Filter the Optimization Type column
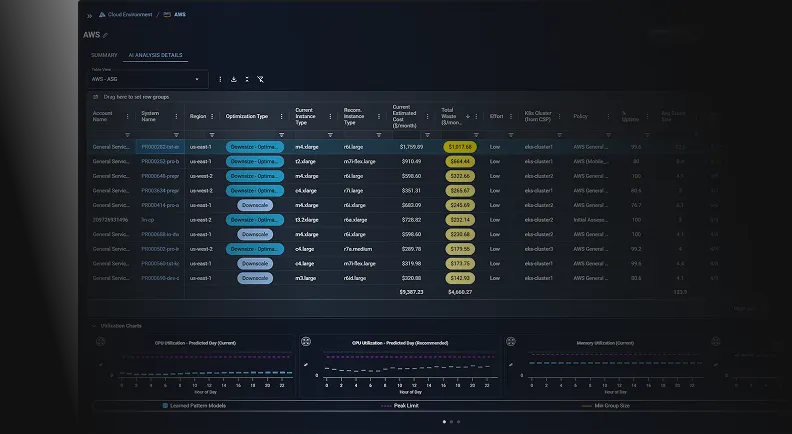The height and width of the screenshot is (434, 792). [281, 135]
